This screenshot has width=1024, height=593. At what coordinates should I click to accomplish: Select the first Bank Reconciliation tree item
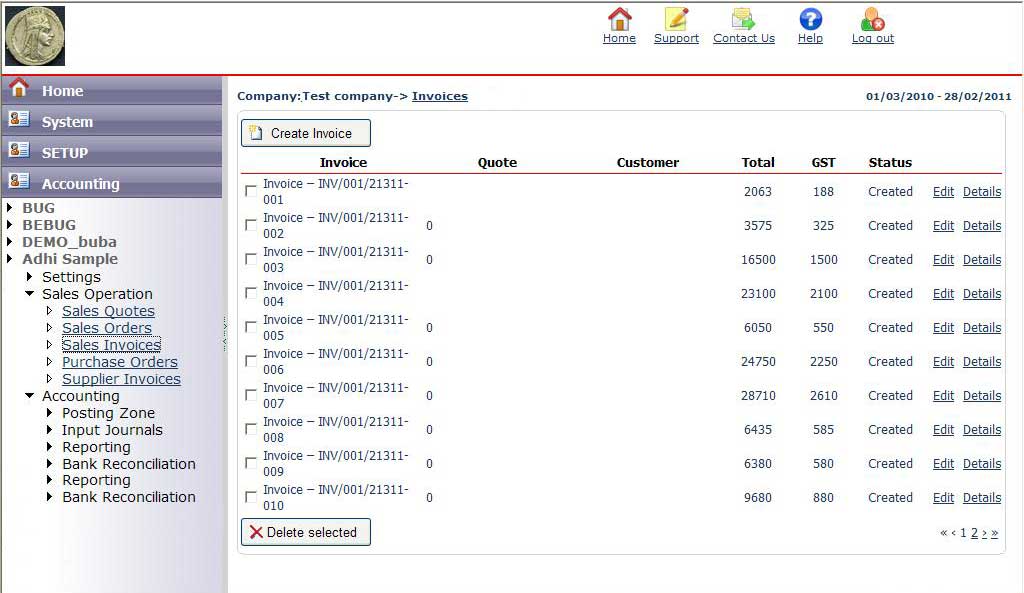pos(129,464)
